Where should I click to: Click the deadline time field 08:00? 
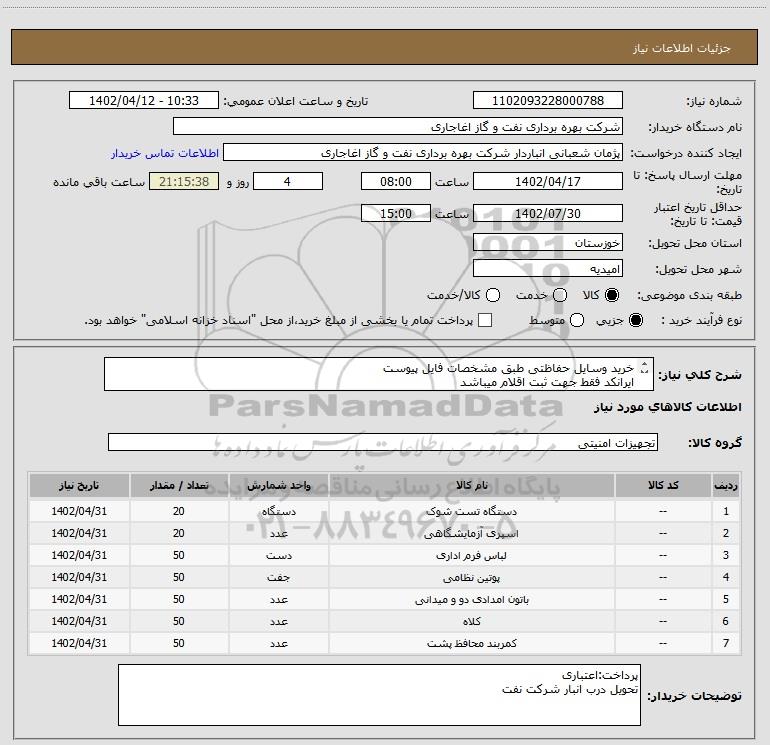(396, 182)
